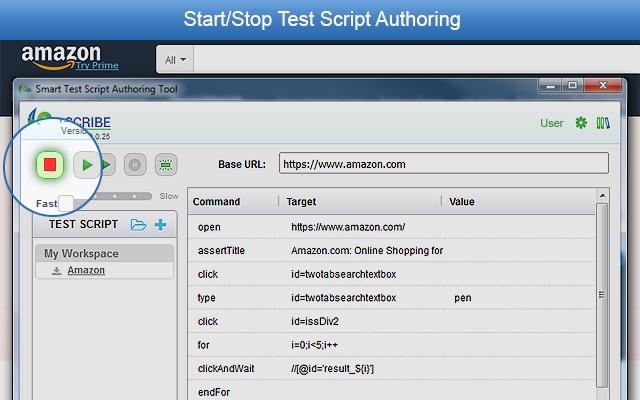Select the assertTitle command row
This screenshot has height=400, width=640.
392,251
